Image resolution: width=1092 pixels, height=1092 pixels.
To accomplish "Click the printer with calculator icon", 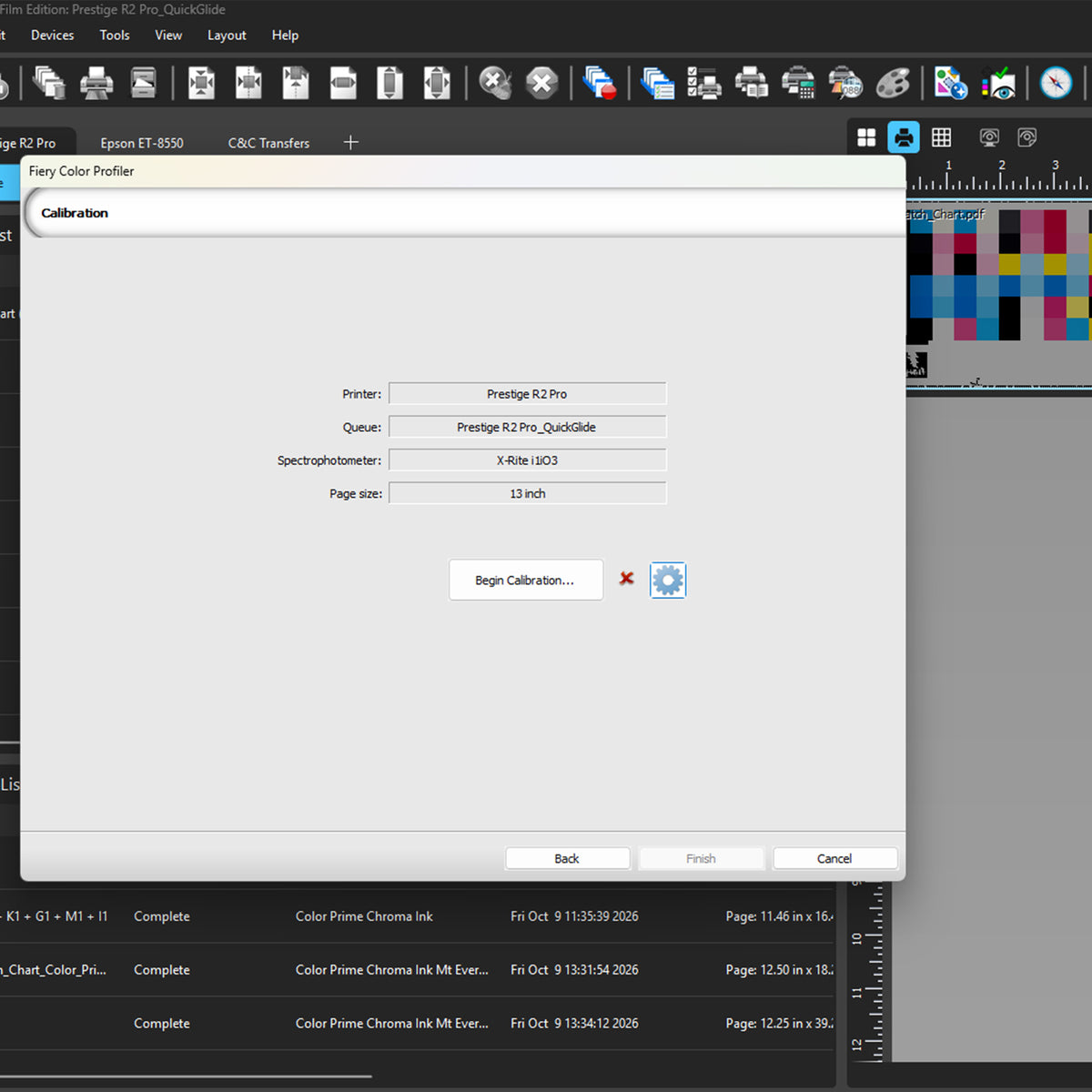I will (x=798, y=83).
